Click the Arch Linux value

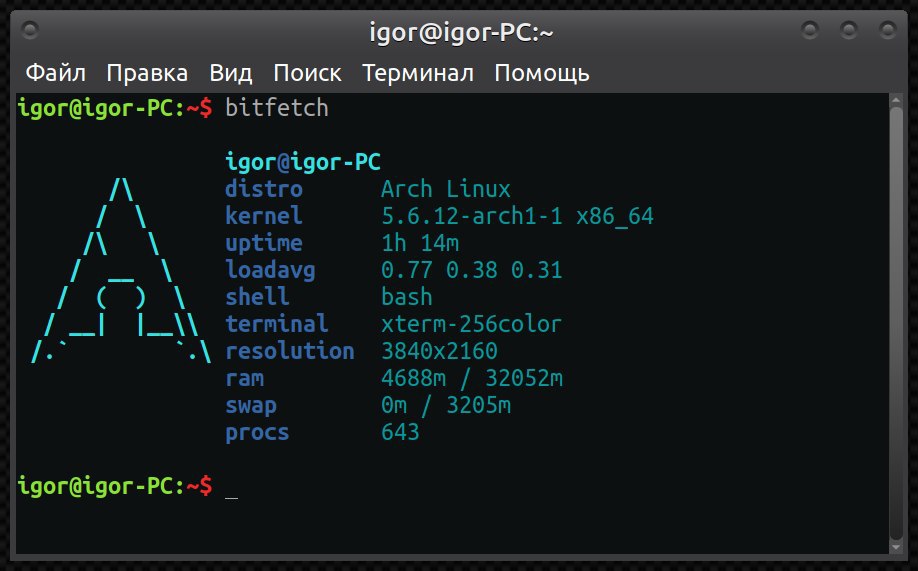pyautogui.click(x=446, y=189)
